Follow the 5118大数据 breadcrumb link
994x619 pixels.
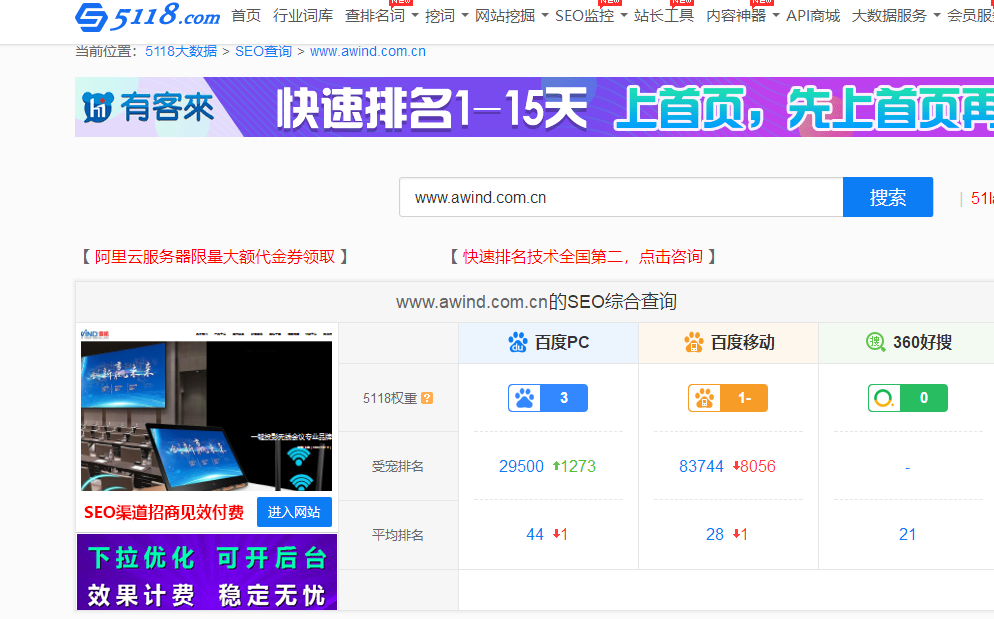tap(181, 51)
